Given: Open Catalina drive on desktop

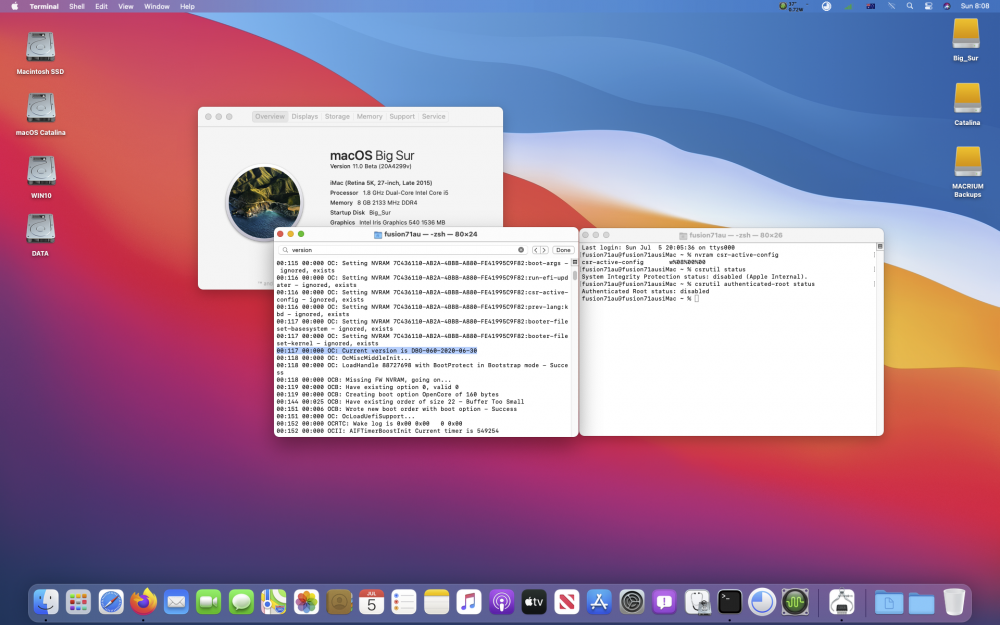Looking at the screenshot, I should [x=967, y=104].
